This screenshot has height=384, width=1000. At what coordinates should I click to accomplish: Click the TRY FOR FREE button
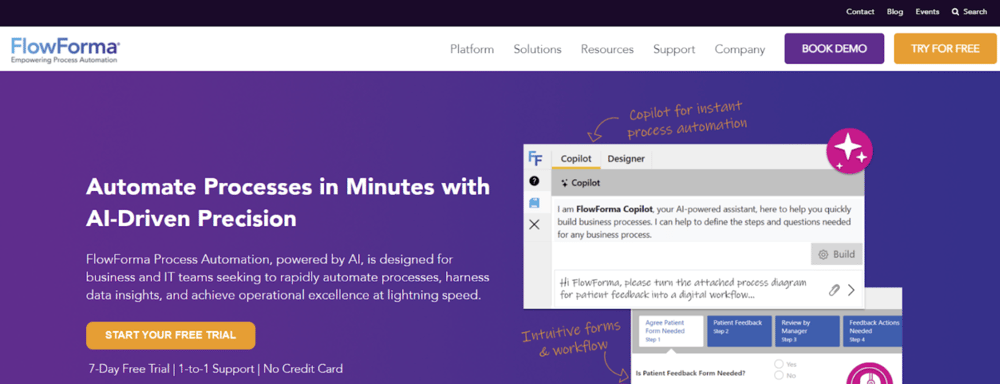945,48
